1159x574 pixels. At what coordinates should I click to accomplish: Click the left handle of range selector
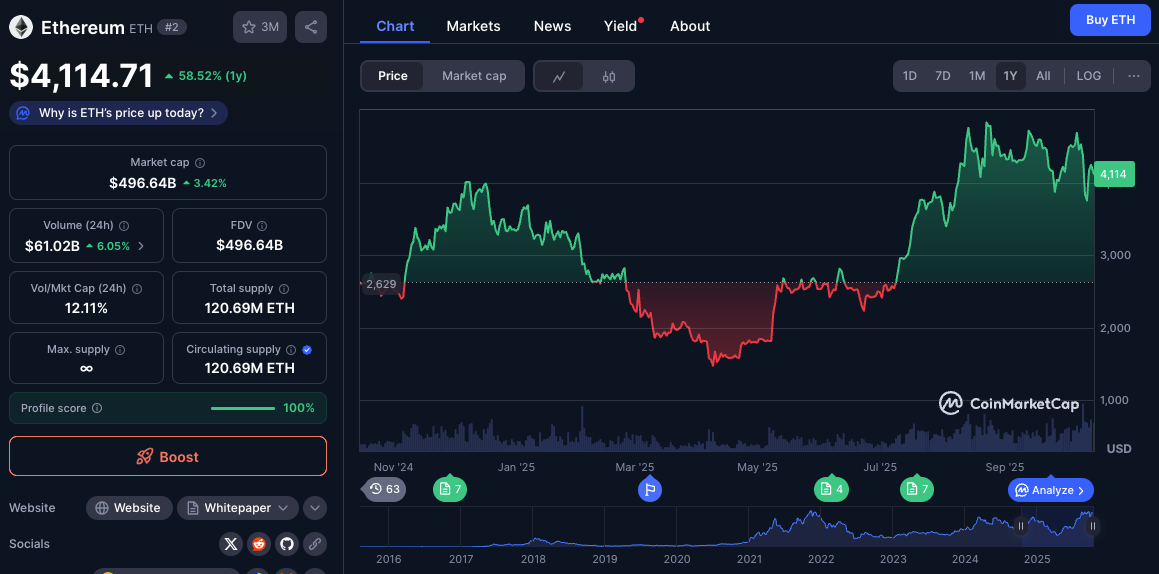(x=1021, y=526)
